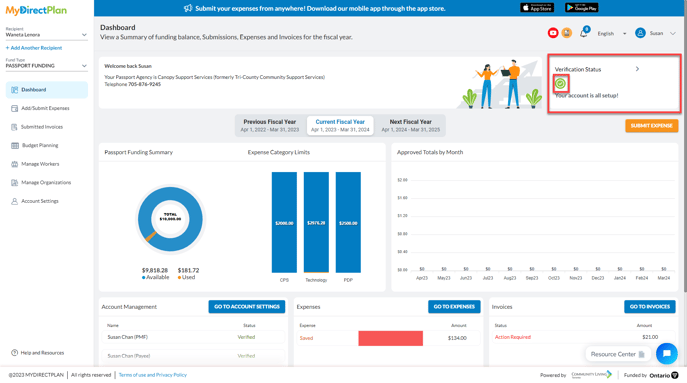The image size is (687, 383).
Task: Switch to Previous Fiscal Year tab
Action: coord(270,125)
